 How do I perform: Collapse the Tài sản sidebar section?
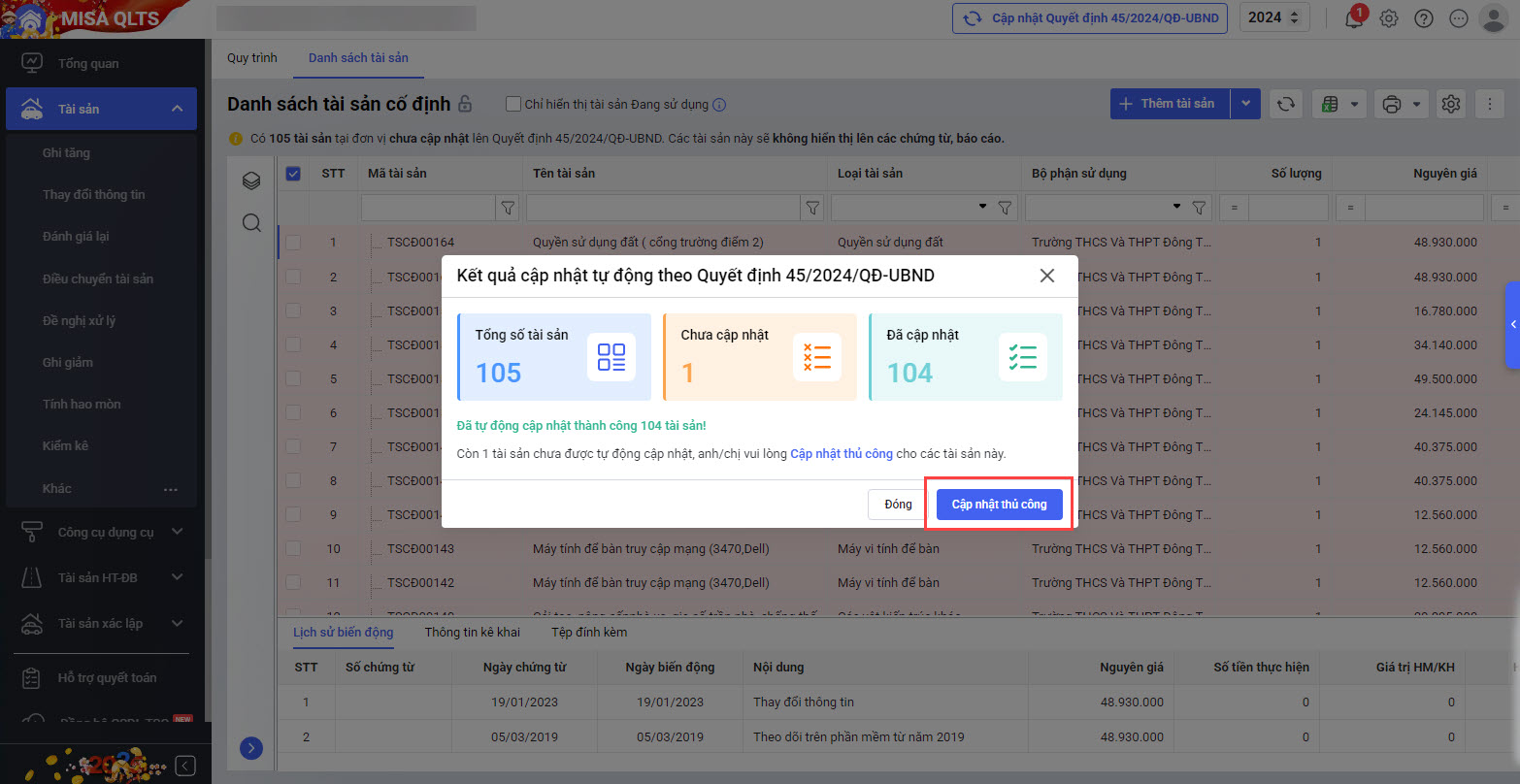tap(177, 109)
